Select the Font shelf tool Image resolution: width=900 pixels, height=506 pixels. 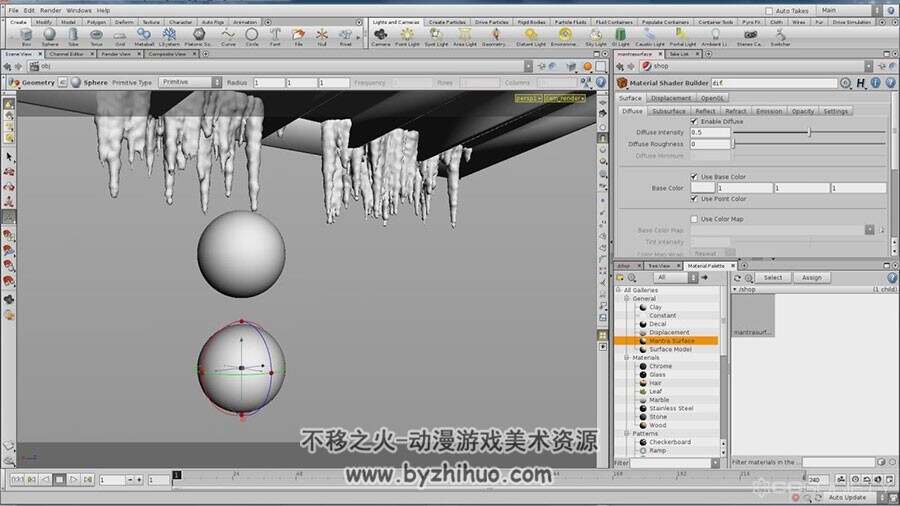(275, 37)
